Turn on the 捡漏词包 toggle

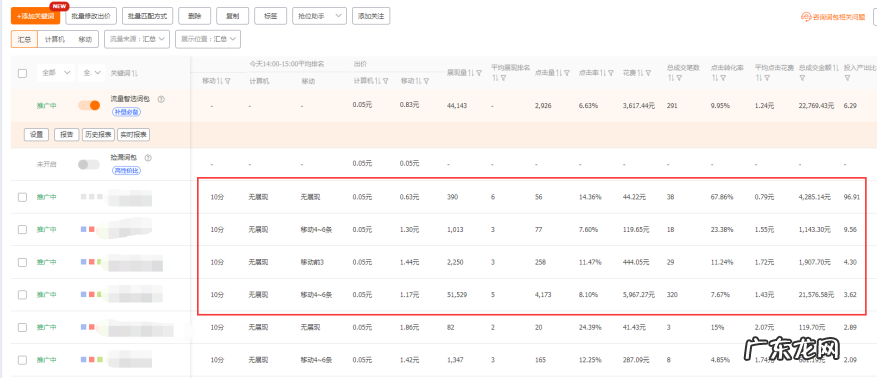[x=89, y=165]
